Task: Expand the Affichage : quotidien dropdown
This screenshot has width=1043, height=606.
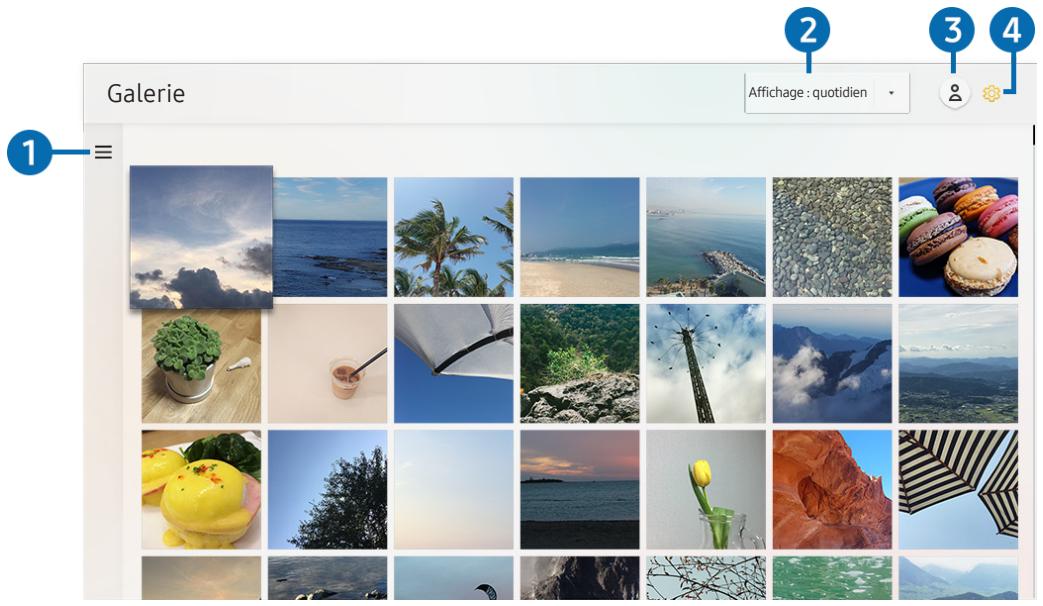Action: click(x=827, y=92)
